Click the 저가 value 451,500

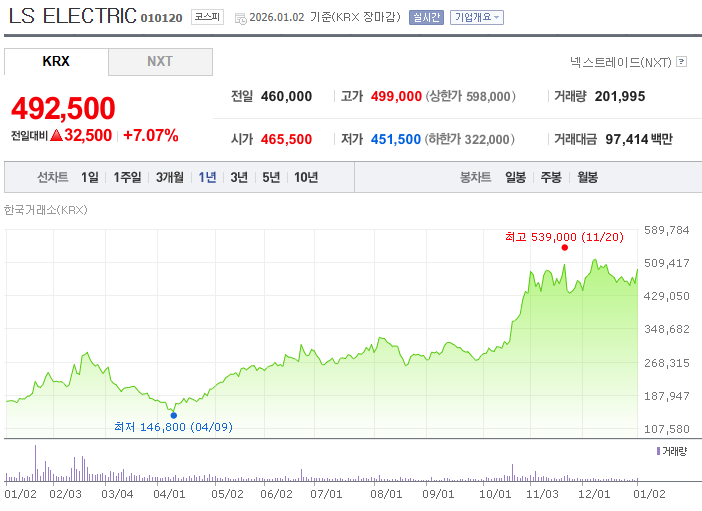click(x=396, y=139)
